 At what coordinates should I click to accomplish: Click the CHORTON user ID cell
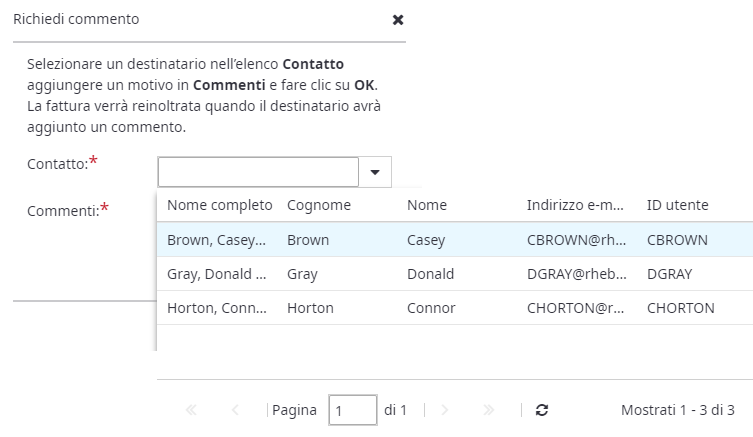pyautogui.click(x=681, y=308)
